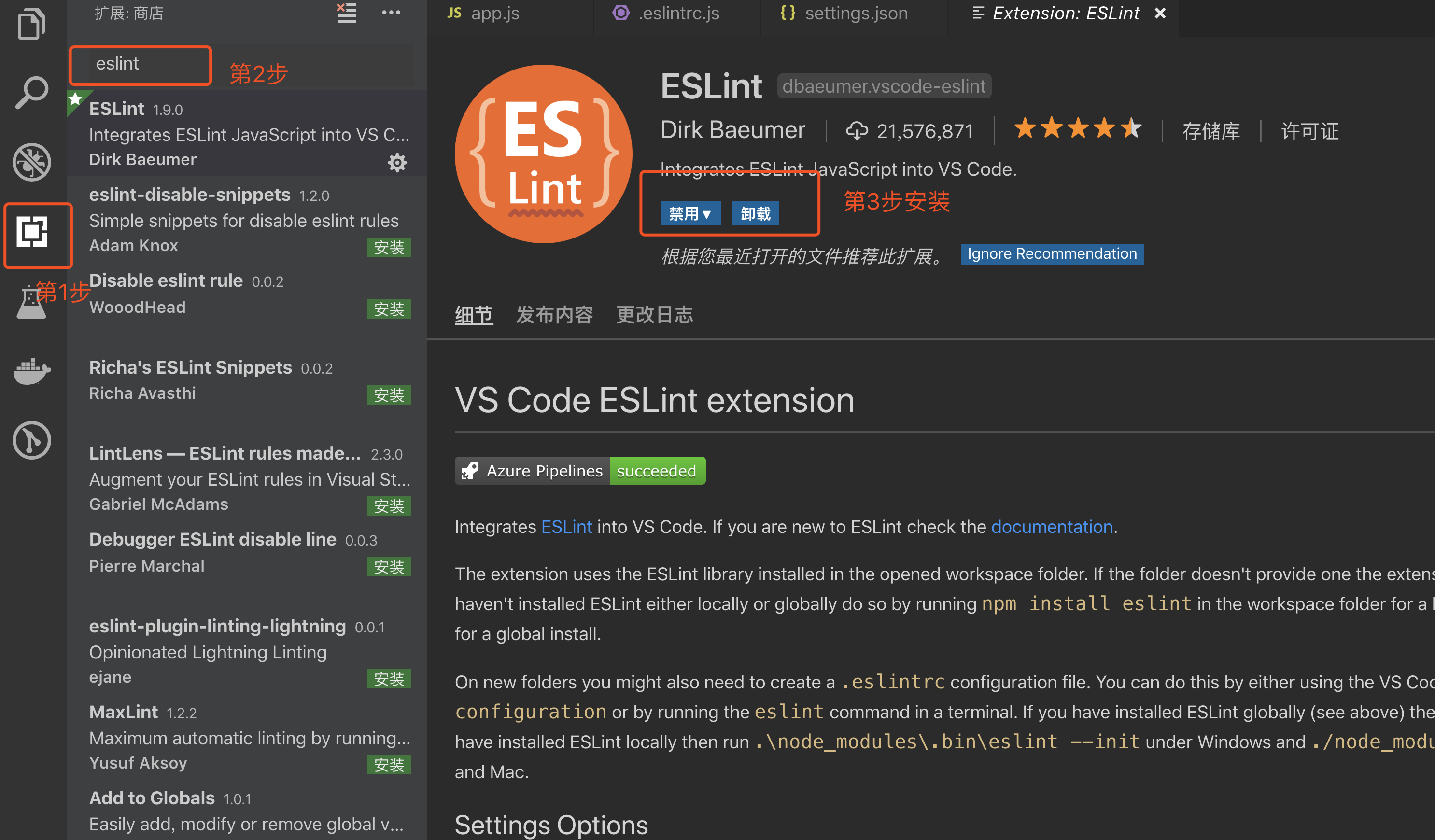
Task: Open the Testing beaker icon
Action: pos(31,300)
